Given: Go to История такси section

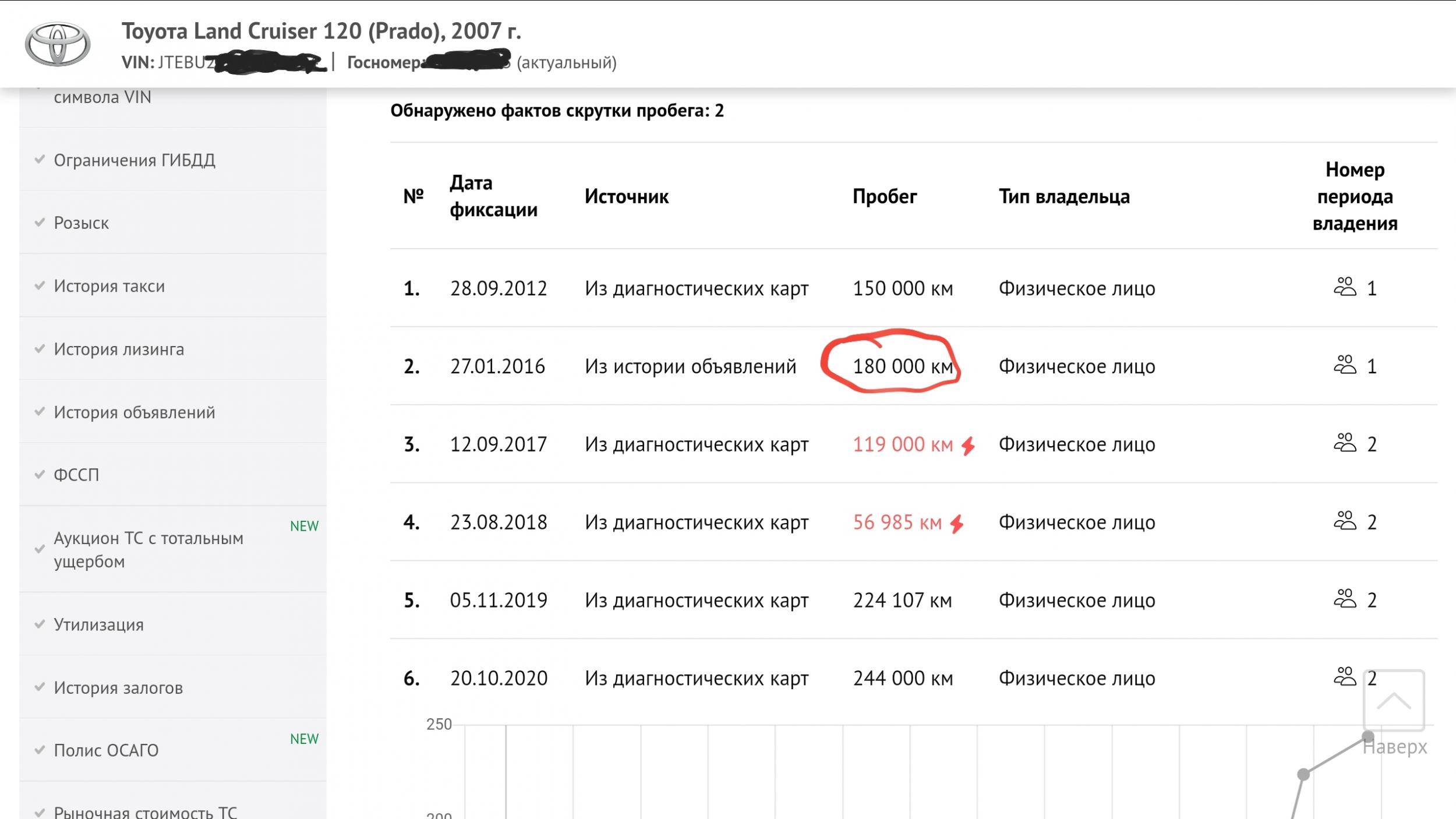Looking at the screenshot, I should click(x=172, y=286).
